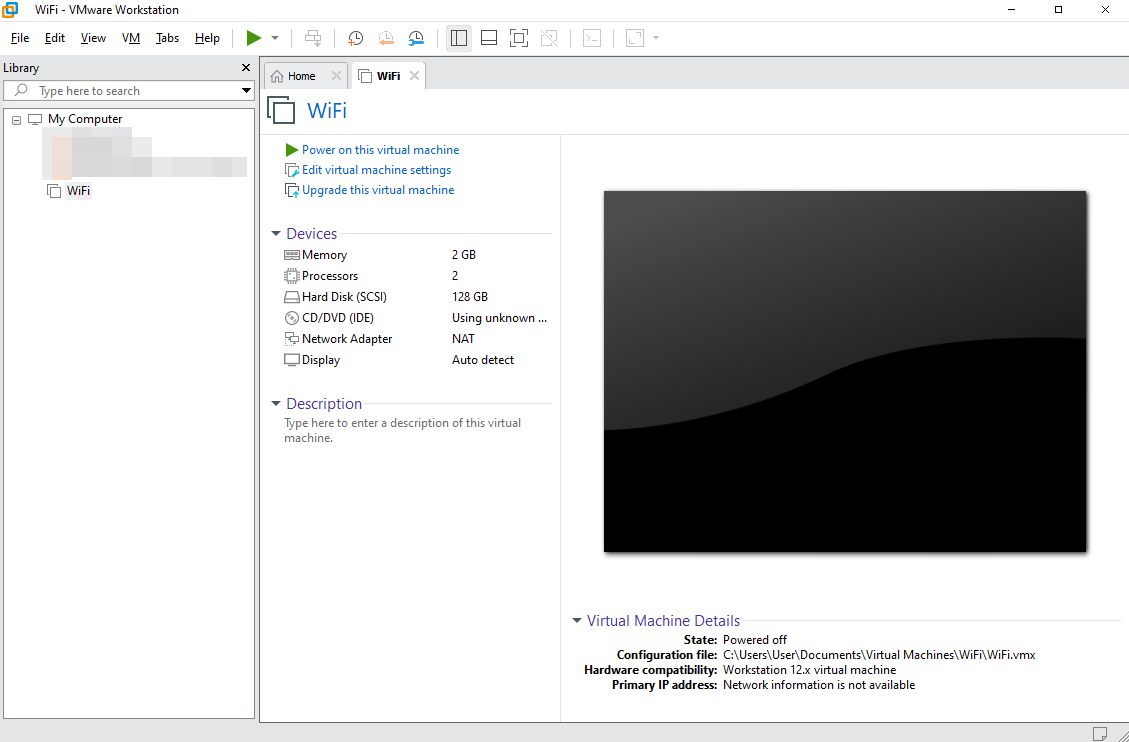This screenshot has height=742, width=1129.
Task: Click Upgrade this virtual machine
Action: [x=378, y=190]
